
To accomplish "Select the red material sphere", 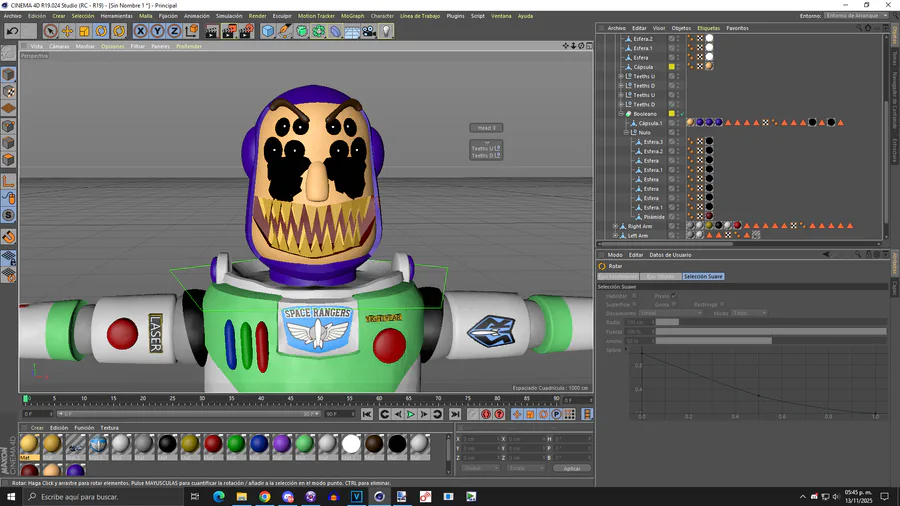I will coord(213,443).
